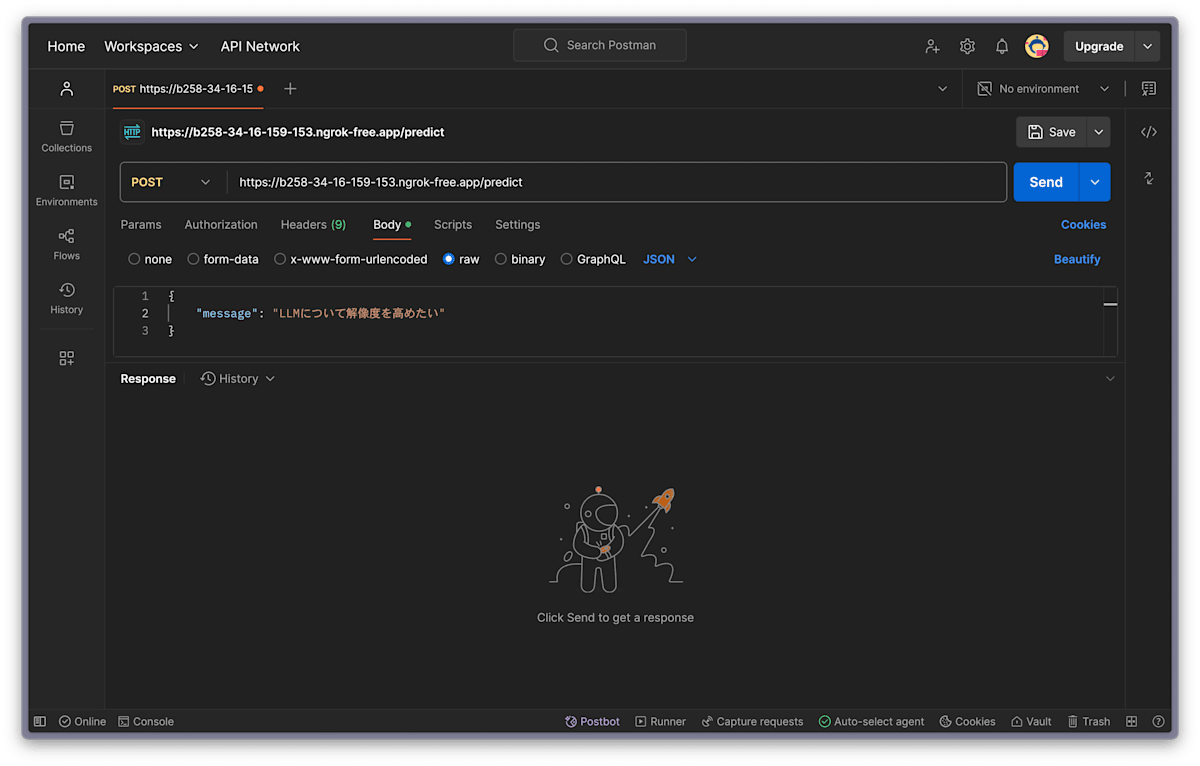The height and width of the screenshot is (766, 1200).
Task: Open the response History dropdown
Action: coord(237,379)
